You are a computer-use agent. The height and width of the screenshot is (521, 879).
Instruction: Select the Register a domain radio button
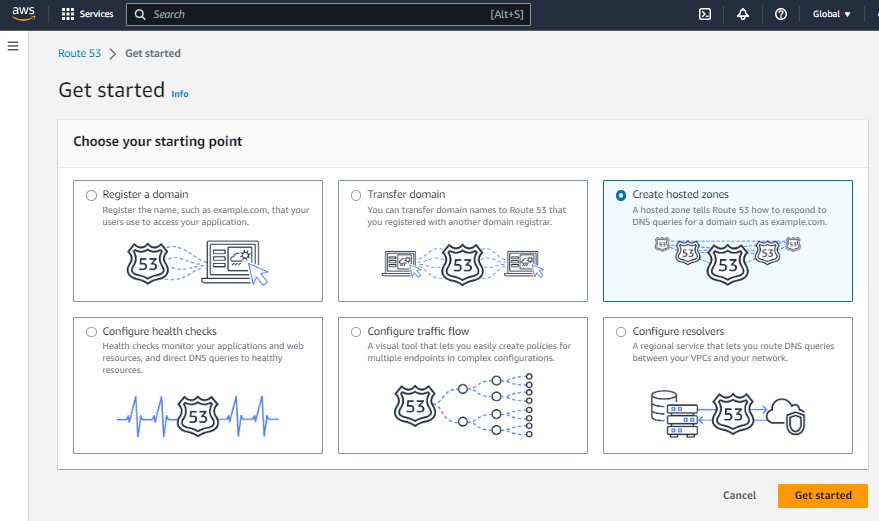pyautogui.click(x=92, y=195)
